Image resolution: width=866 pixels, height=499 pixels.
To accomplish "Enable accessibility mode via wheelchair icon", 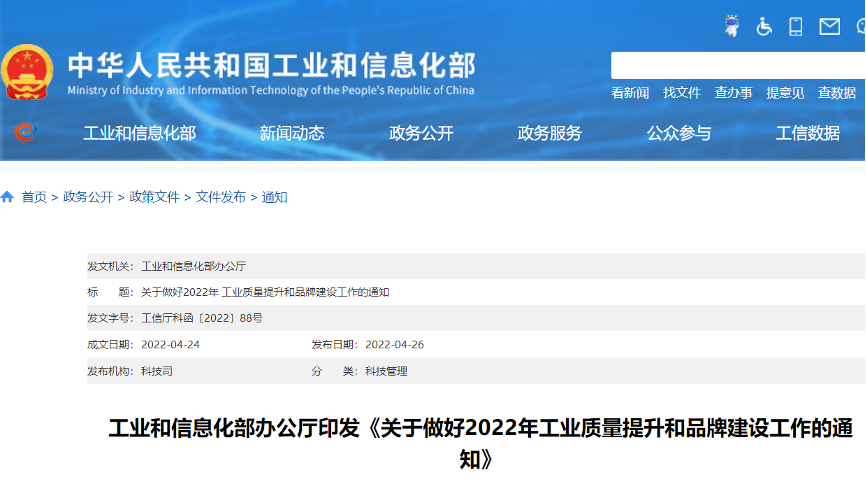I will pyautogui.click(x=764, y=26).
